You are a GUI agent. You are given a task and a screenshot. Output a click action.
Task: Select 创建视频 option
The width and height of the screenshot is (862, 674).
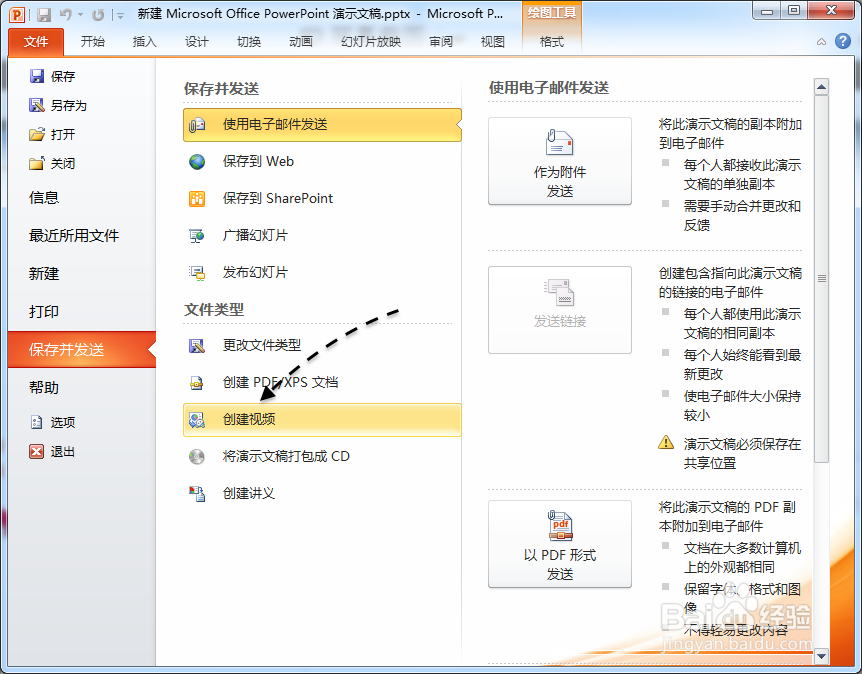[322, 420]
